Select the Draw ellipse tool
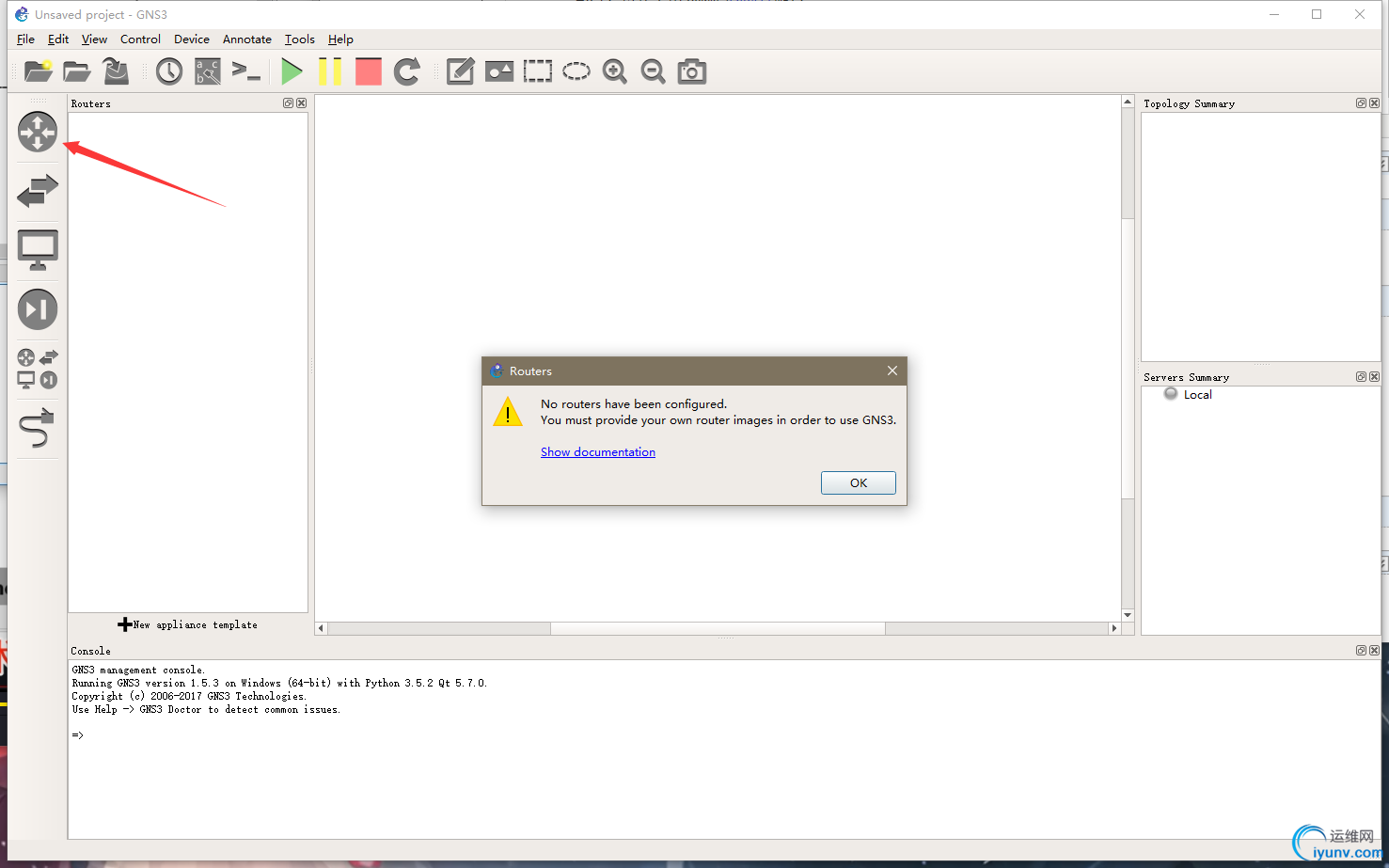 point(576,71)
